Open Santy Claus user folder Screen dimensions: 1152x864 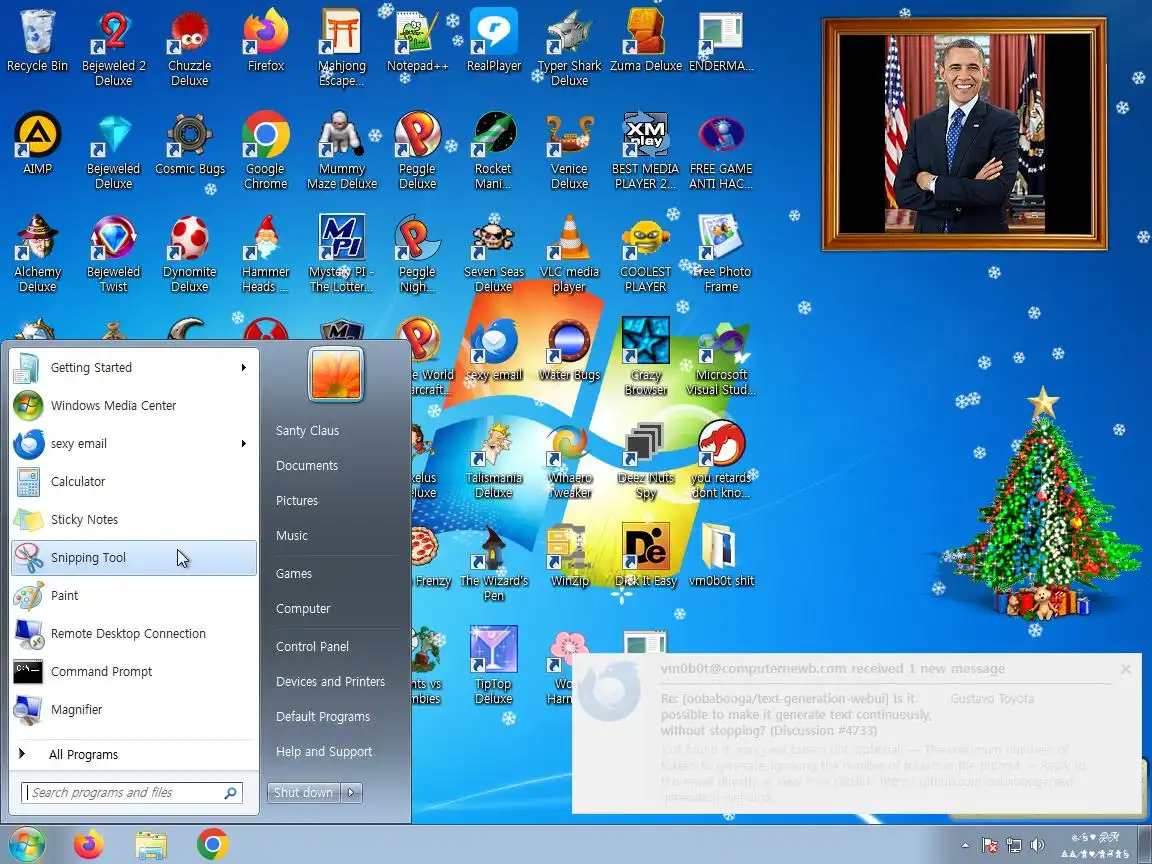coord(307,431)
